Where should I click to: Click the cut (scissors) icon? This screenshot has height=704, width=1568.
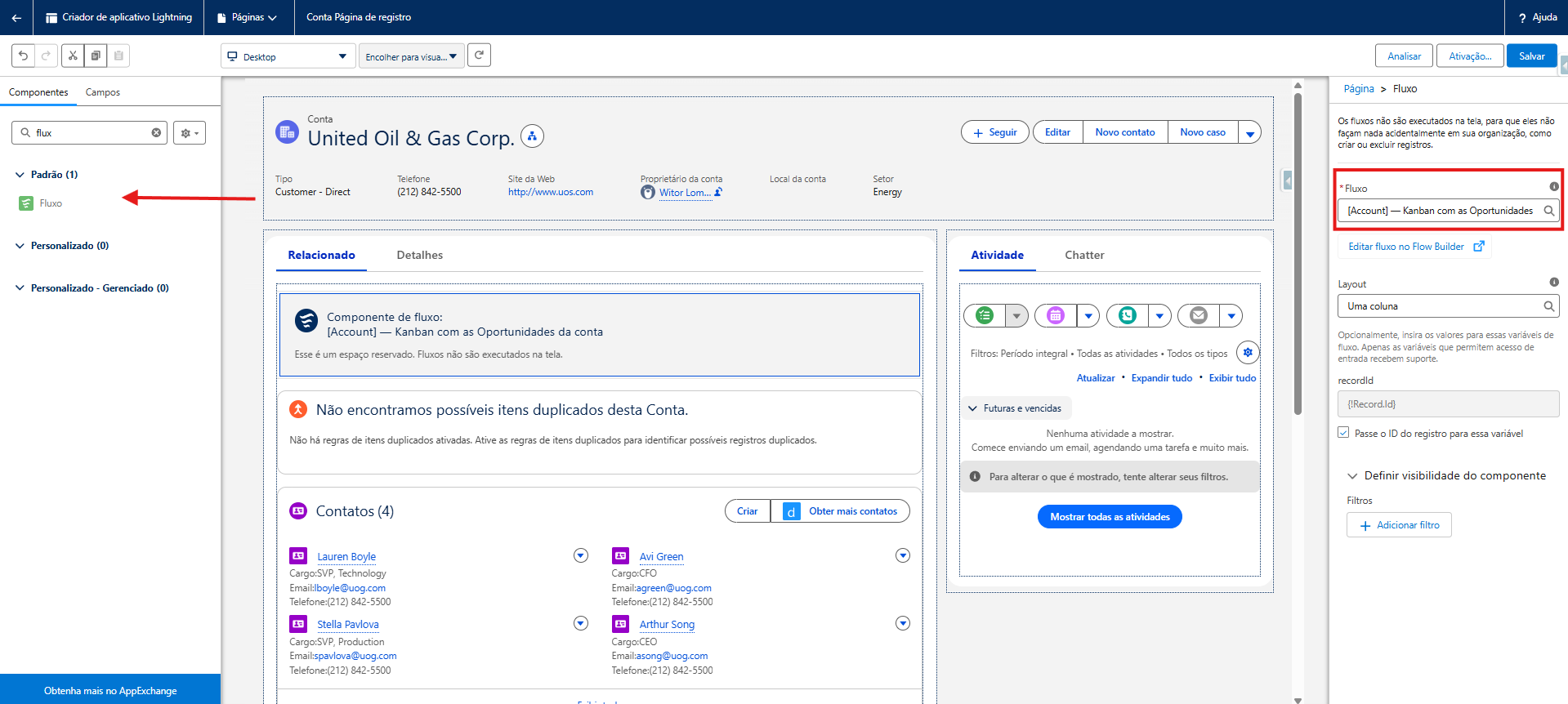pos(73,56)
